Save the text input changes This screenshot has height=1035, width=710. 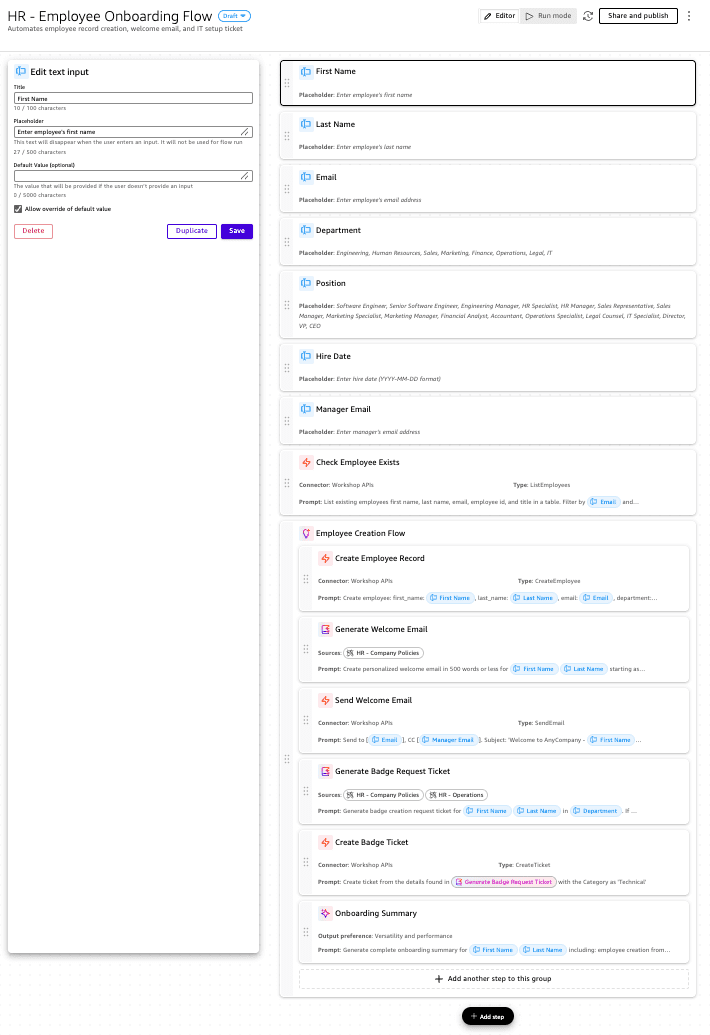(237, 231)
